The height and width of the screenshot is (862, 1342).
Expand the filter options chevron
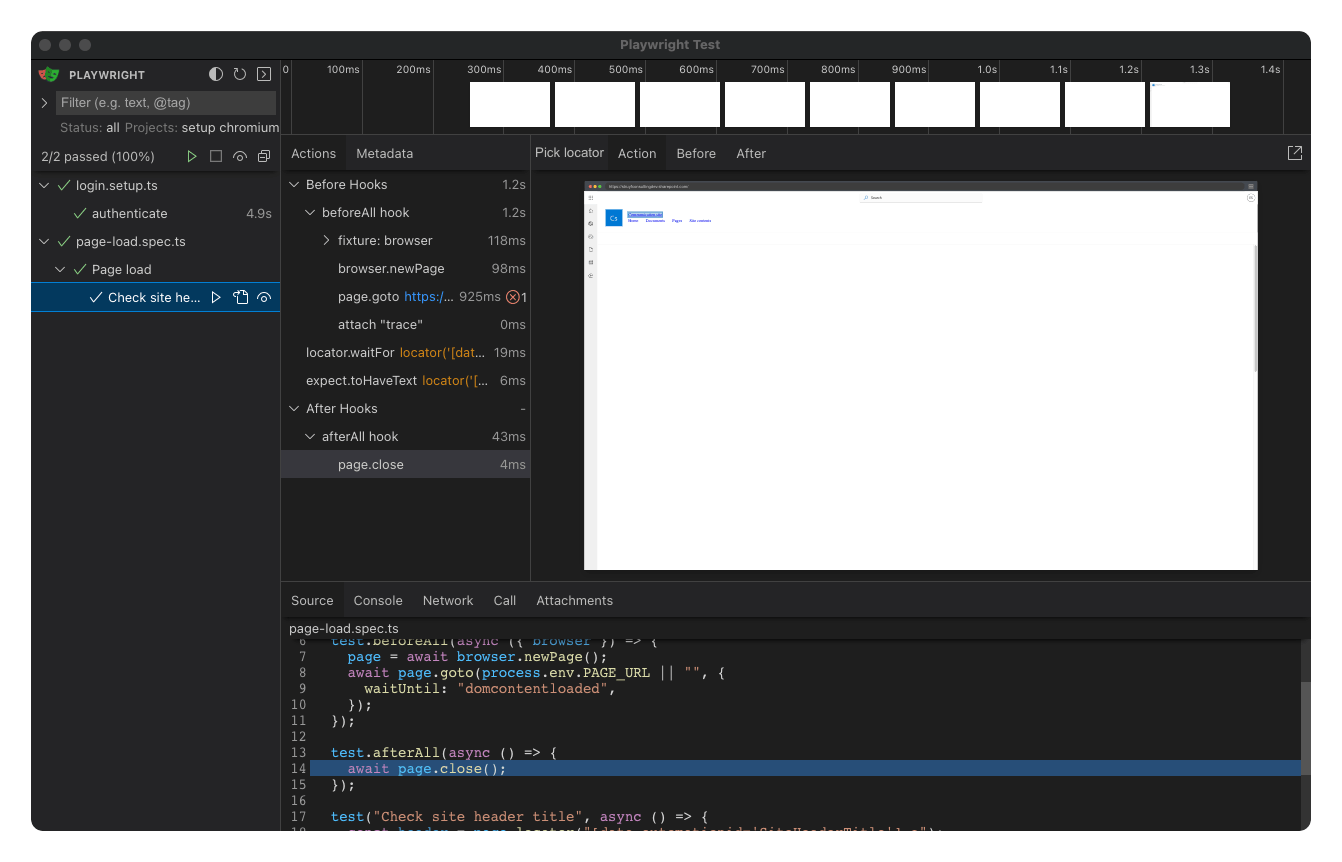[44, 103]
